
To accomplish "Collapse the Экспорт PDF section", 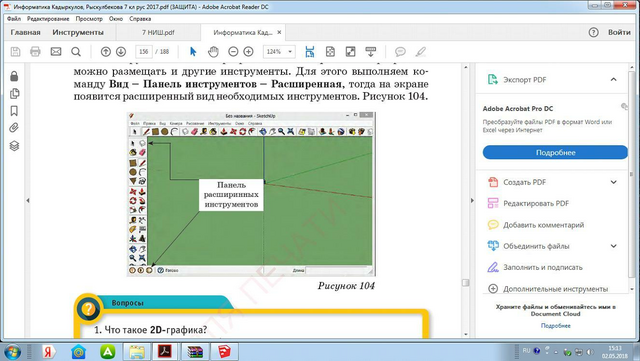I will click(613, 80).
